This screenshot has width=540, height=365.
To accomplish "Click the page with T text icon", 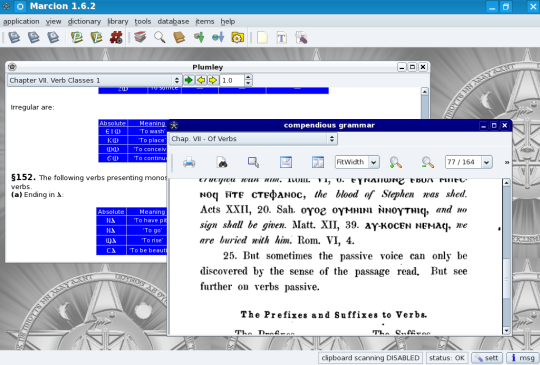I will point(282,37).
